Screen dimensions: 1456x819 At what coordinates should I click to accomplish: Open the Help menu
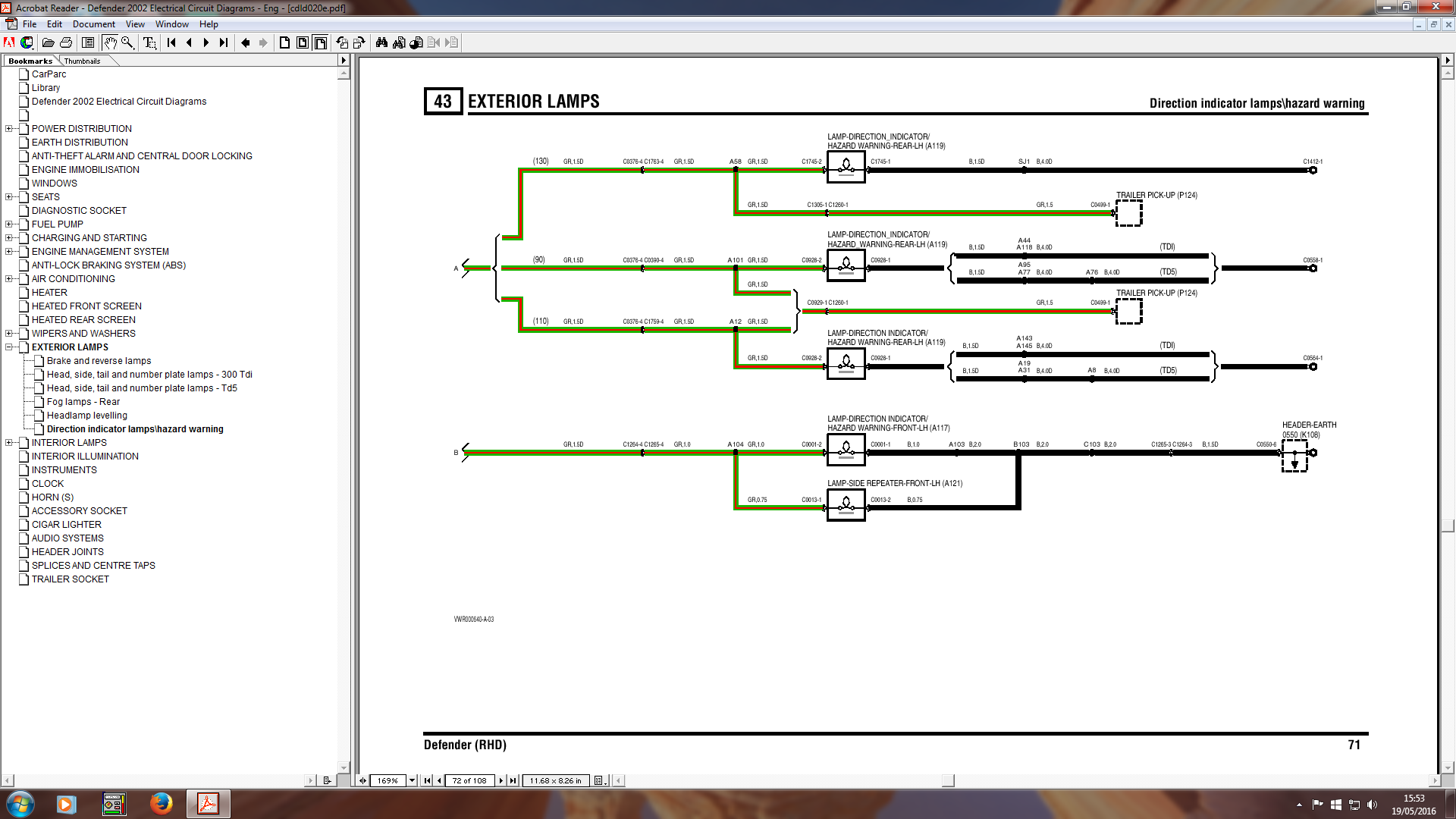209,24
